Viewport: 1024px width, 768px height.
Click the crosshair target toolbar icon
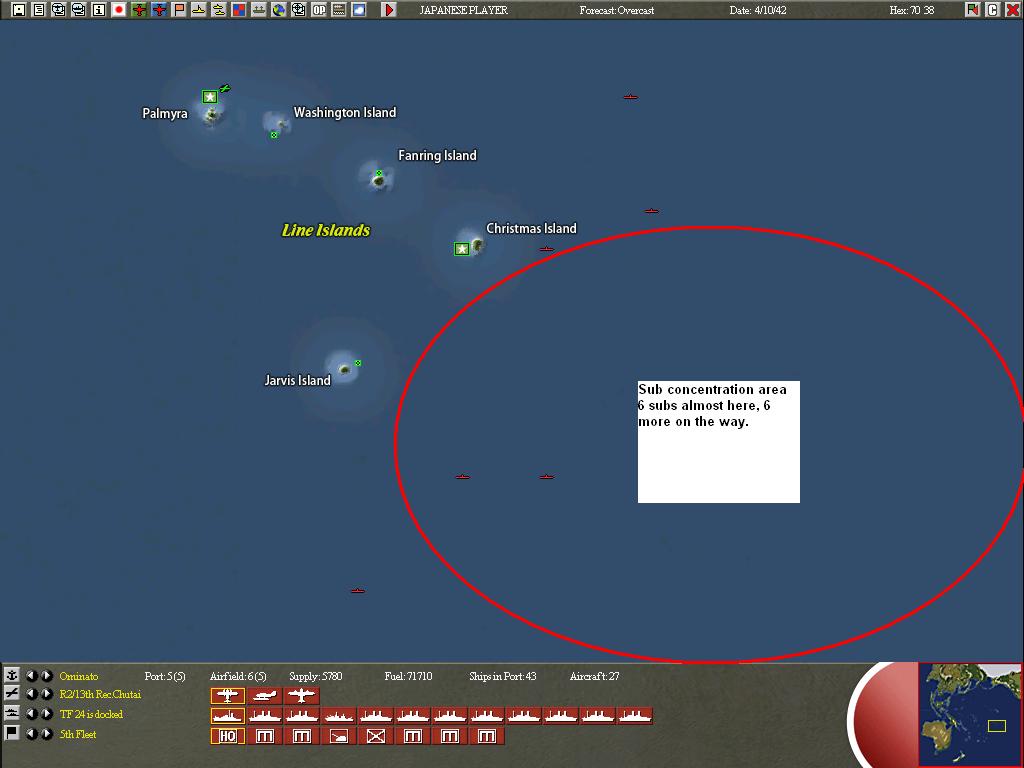coord(298,10)
